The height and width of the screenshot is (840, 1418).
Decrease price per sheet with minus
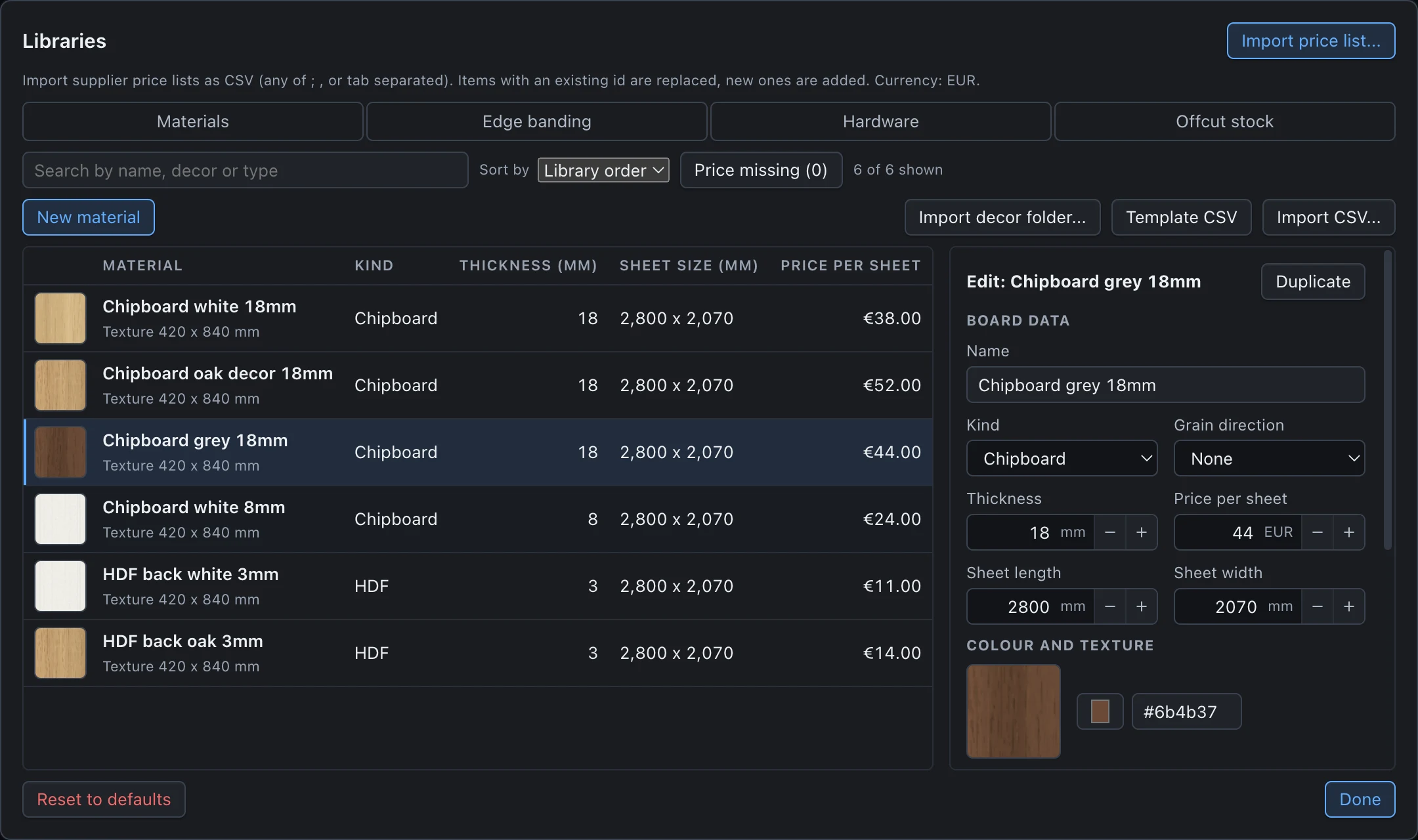pos(1318,532)
